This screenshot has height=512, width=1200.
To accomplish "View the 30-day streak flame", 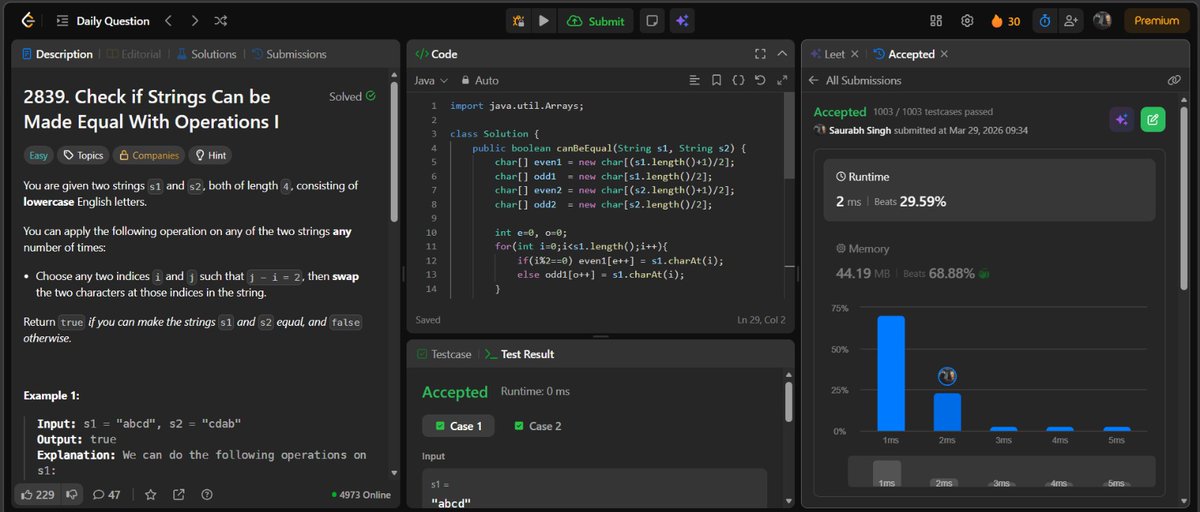I will (x=1005, y=20).
